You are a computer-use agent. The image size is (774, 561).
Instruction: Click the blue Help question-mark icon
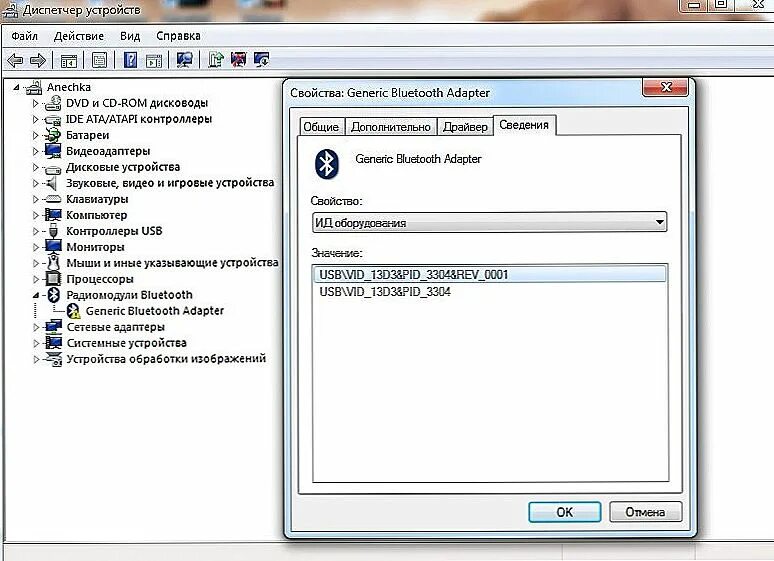[130, 60]
